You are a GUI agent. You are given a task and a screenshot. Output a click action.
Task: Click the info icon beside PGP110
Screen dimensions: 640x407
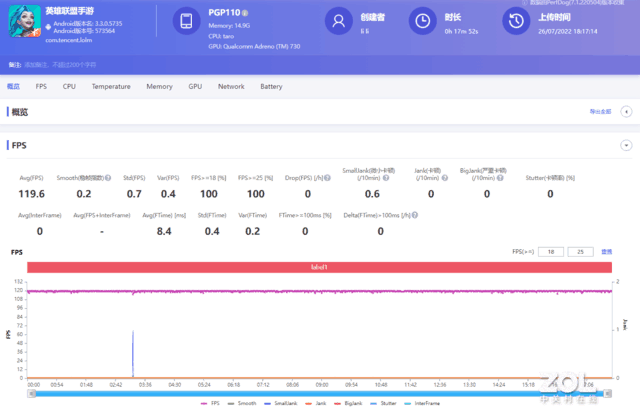pyautogui.click(x=245, y=13)
